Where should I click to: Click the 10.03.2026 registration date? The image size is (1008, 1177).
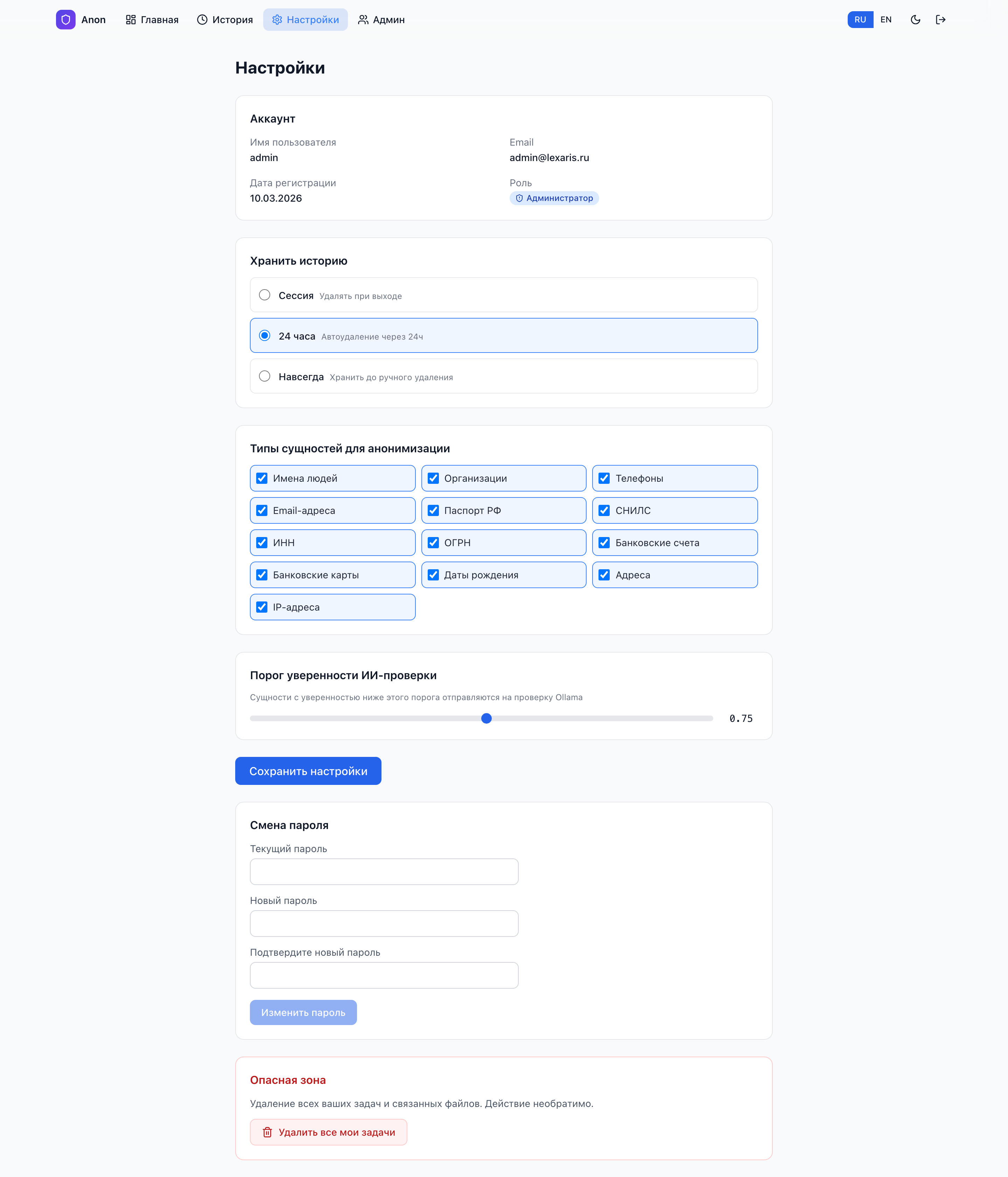(276, 198)
